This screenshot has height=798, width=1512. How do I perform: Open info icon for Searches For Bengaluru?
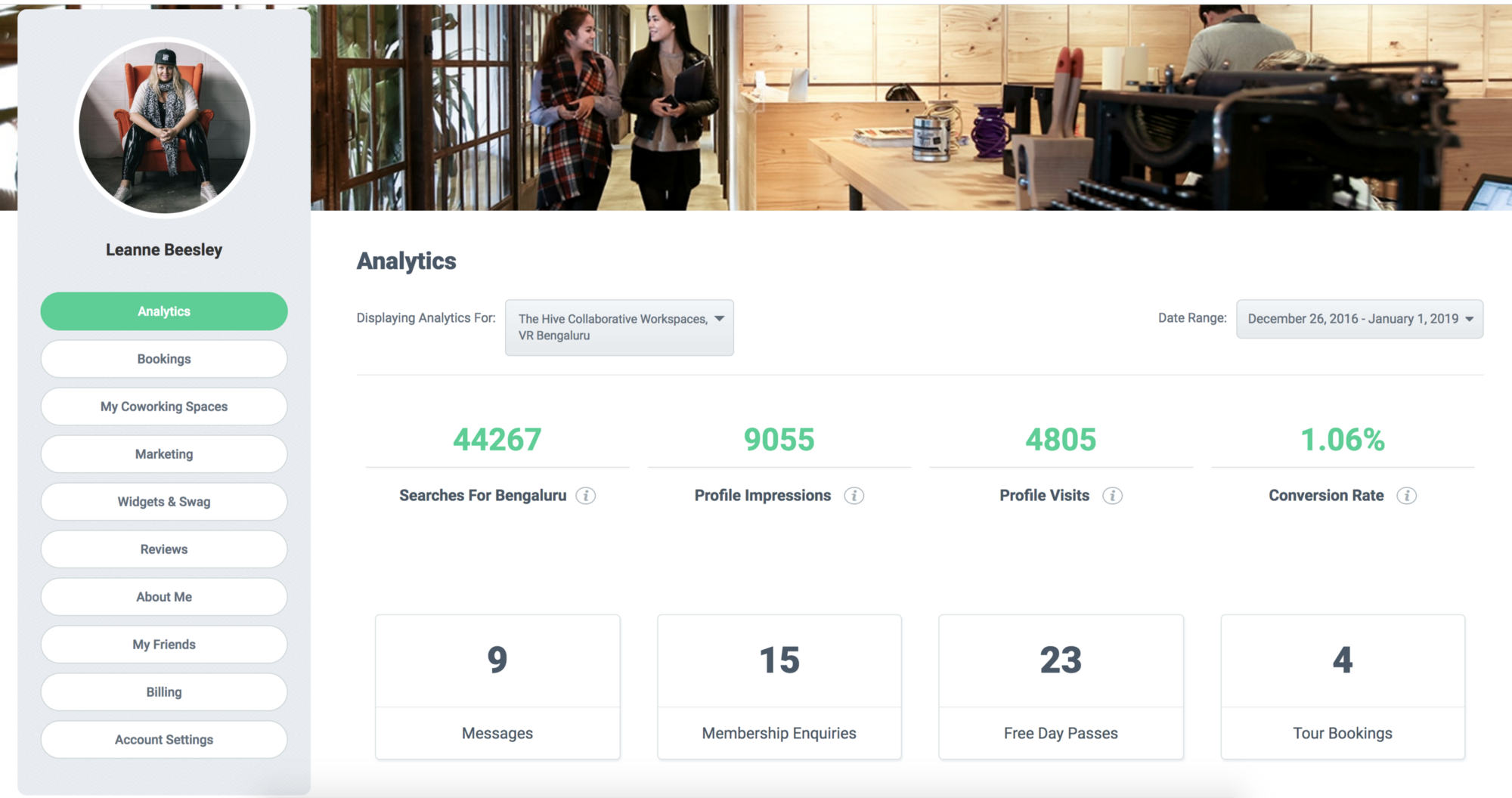coord(586,496)
